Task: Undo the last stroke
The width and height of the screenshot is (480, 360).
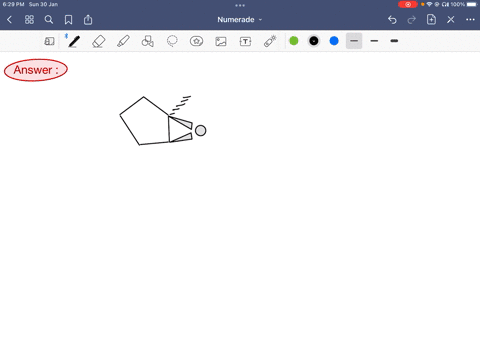Action: [392, 20]
